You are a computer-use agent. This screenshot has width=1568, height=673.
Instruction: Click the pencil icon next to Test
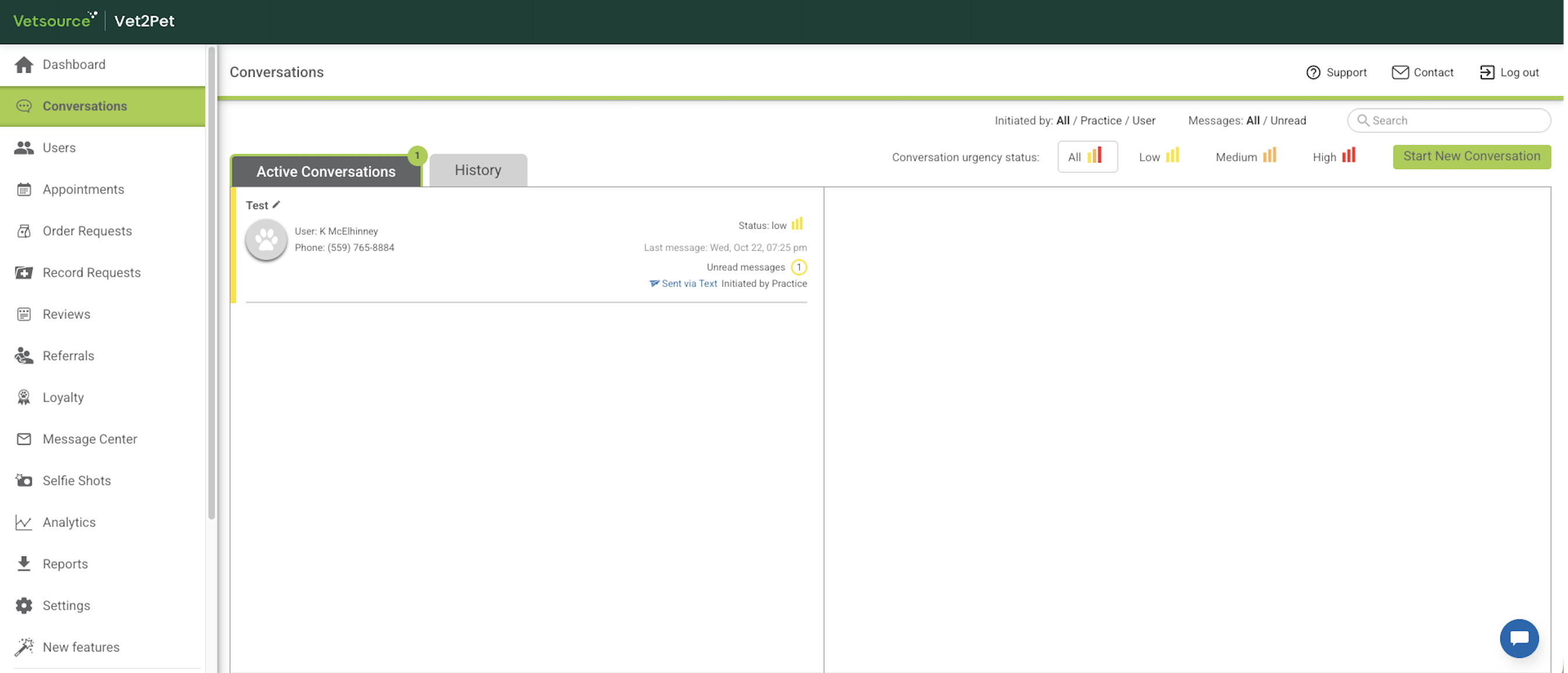[276, 205]
